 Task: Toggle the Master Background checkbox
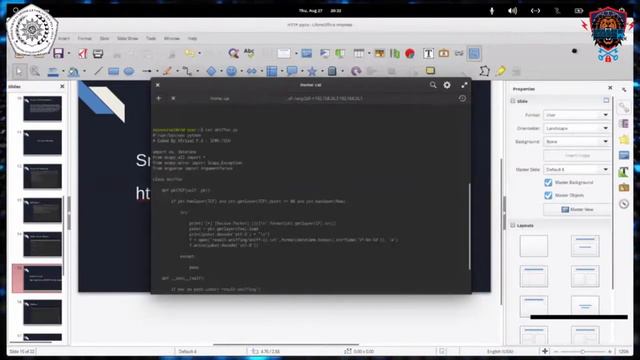[x=548, y=182]
